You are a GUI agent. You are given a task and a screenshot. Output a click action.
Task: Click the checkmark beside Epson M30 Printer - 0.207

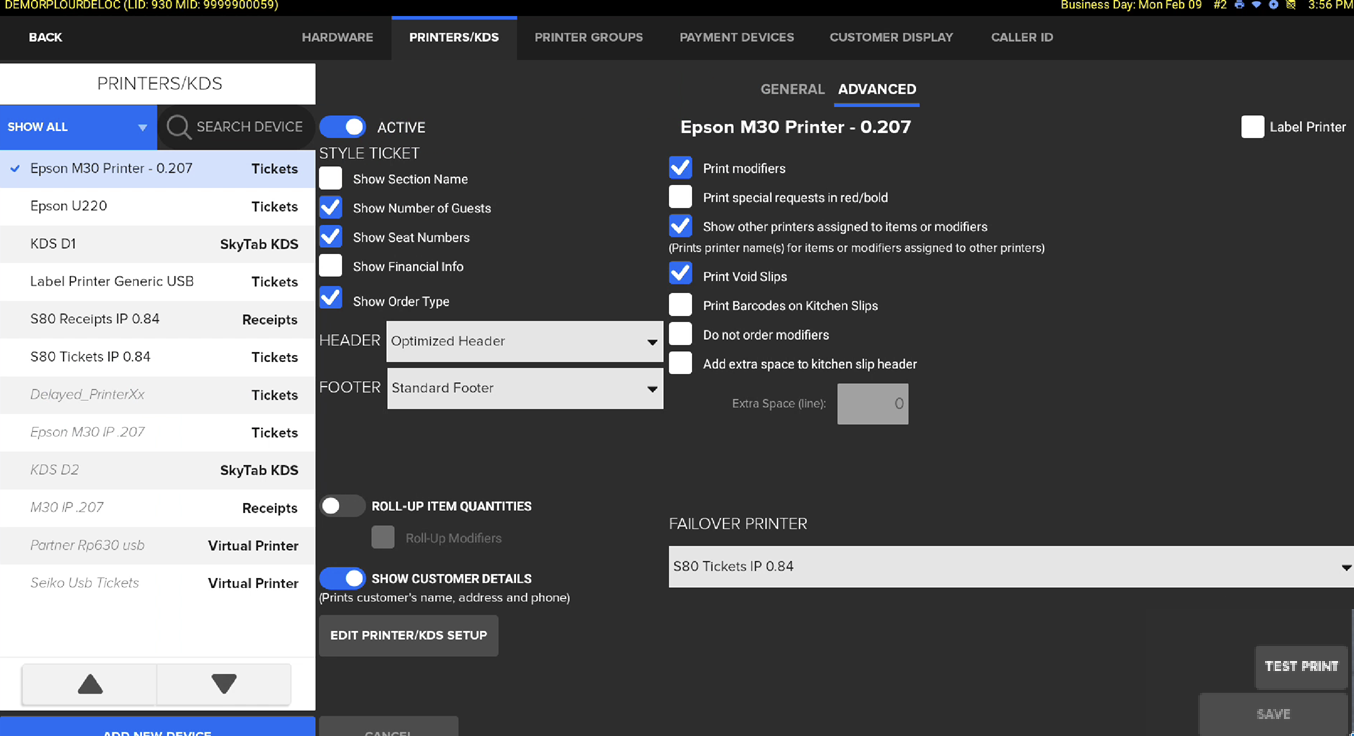[x=15, y=169]
